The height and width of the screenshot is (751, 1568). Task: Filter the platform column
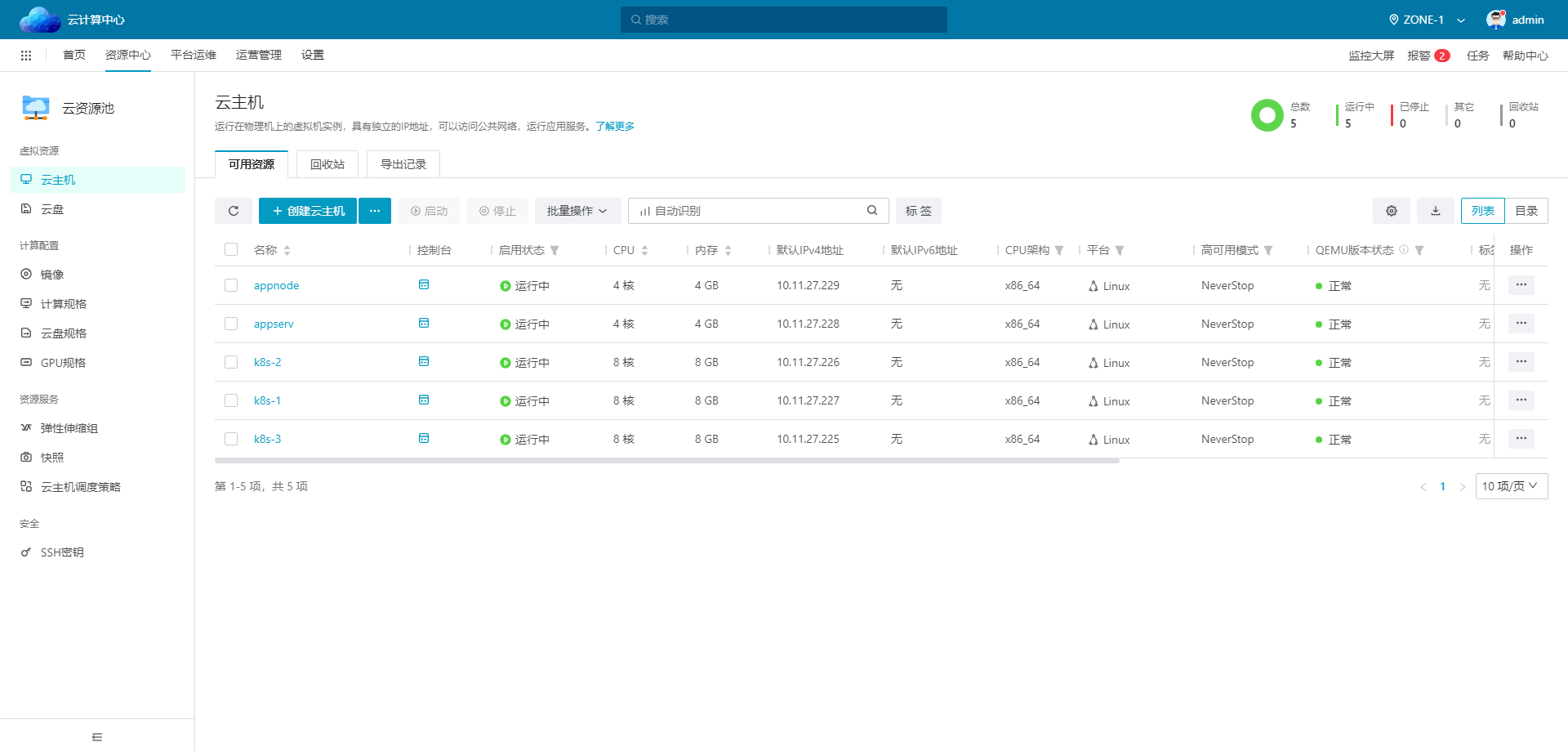(x=1120, y=250)
